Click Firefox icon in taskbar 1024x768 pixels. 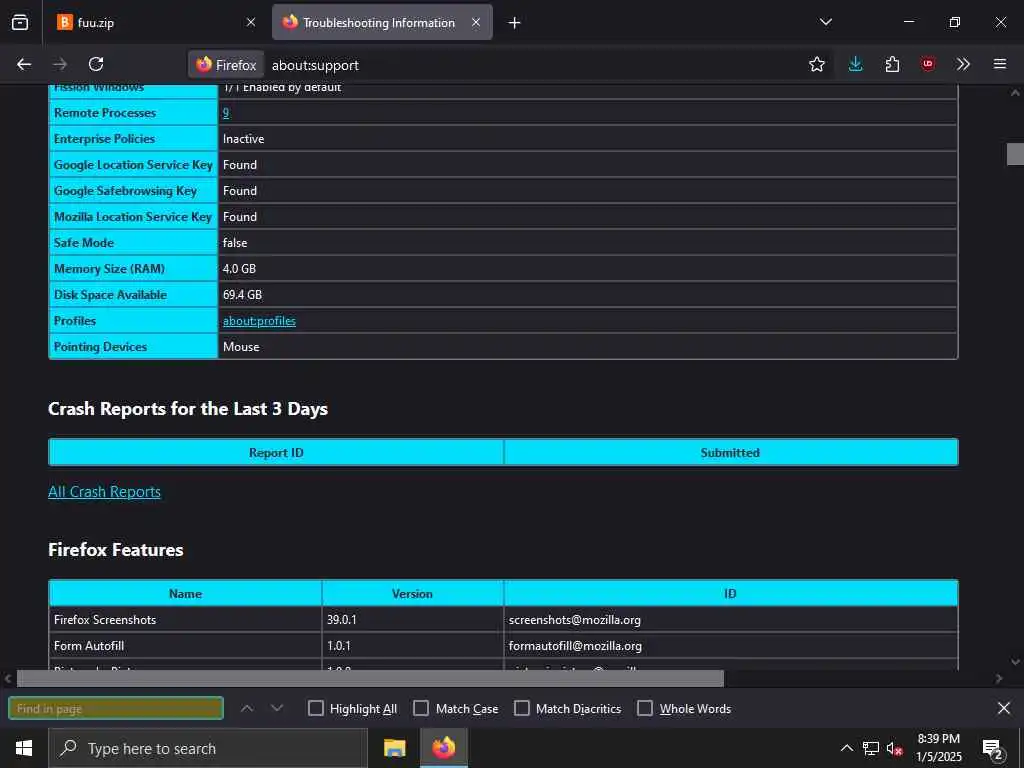click(443, 748)
